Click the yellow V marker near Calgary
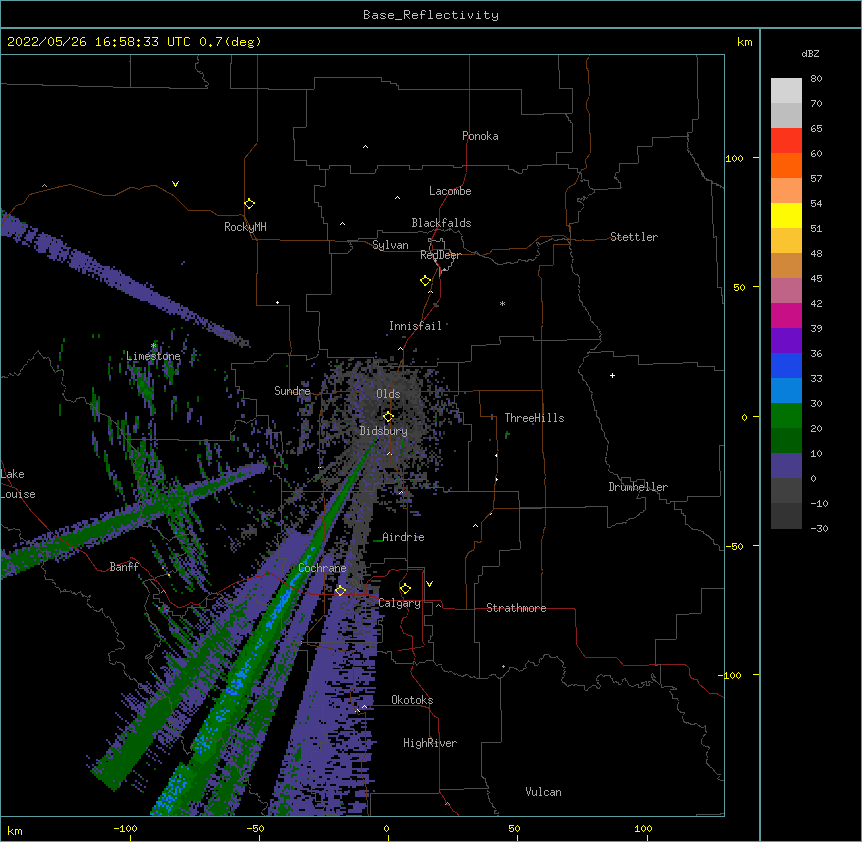Screen dimensions: 862x842 (429, 584)
